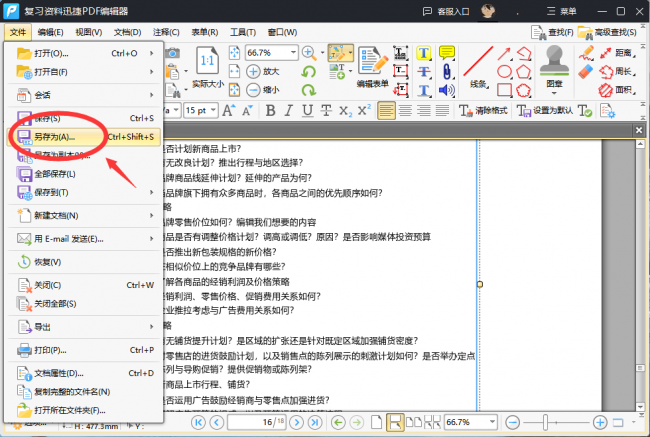Choose 打印(P) from File menu
Image resolution: width=650 pixels, height=437 pixels.
pyautogui.click(x=84, y=350)
